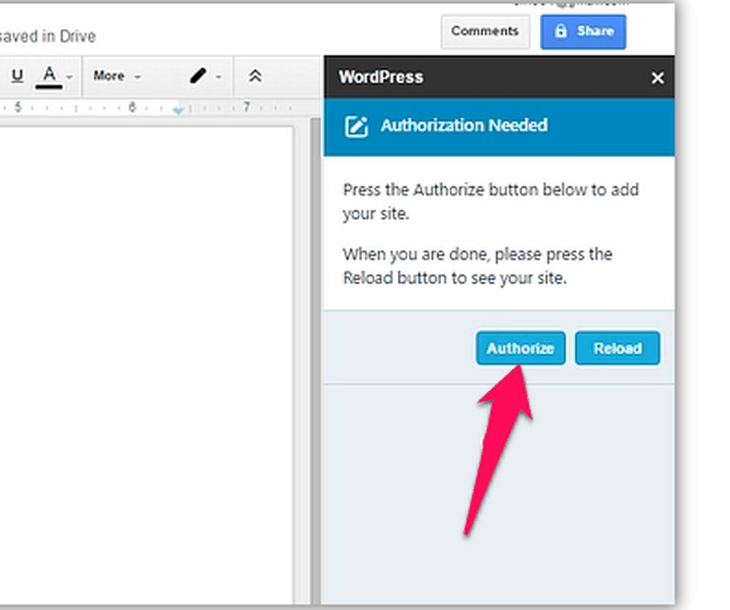Select the pencil editing mode icon

coord(198,76)
